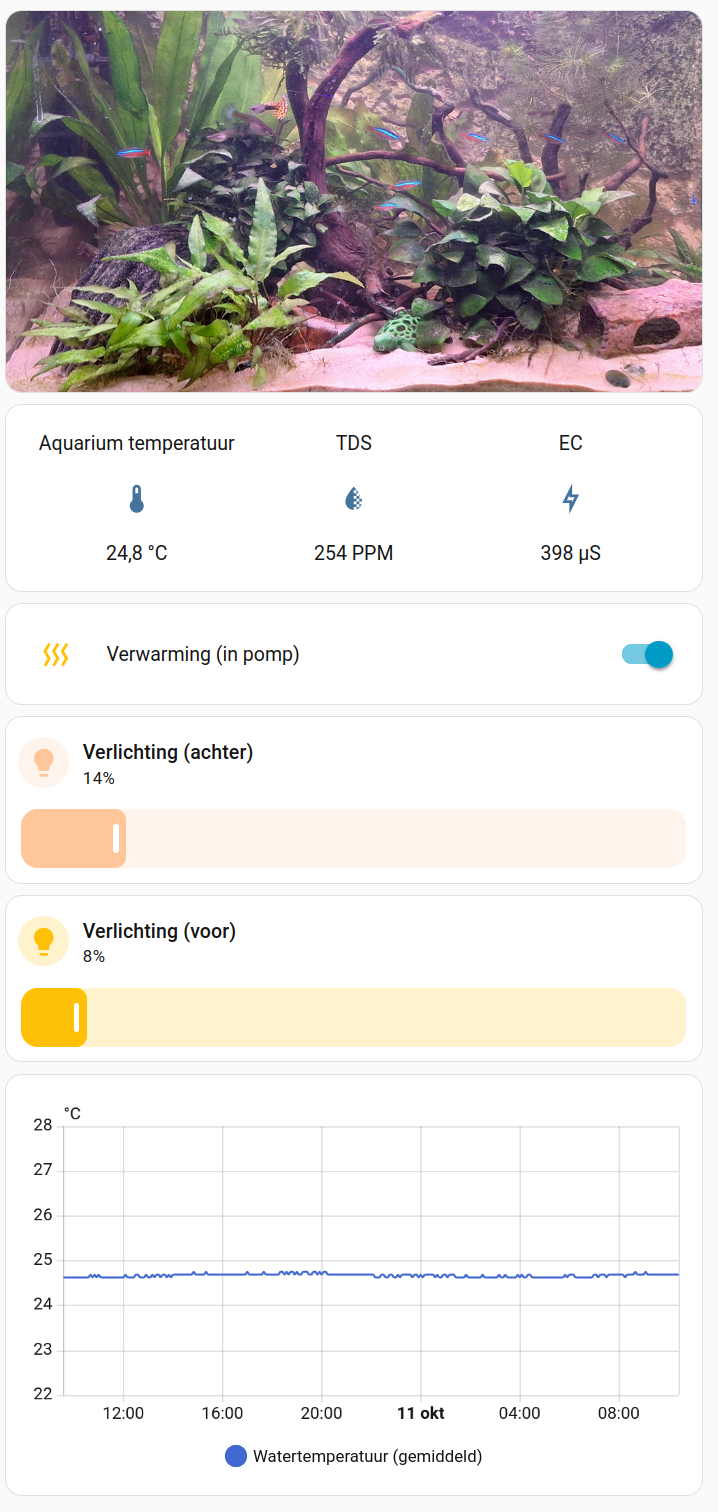
Task: Open the Verwarming (in pomp) entity details
Action: pos(203,655)
